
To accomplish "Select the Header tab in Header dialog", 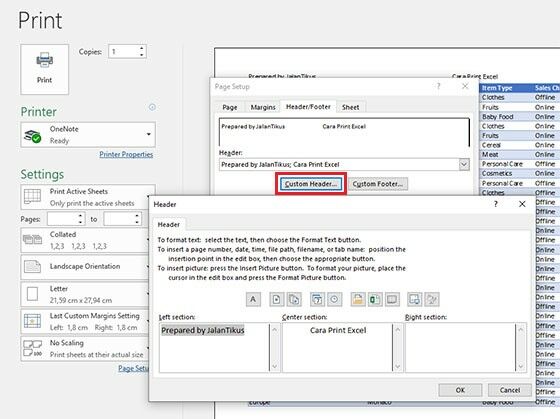I will pos(169,224).
